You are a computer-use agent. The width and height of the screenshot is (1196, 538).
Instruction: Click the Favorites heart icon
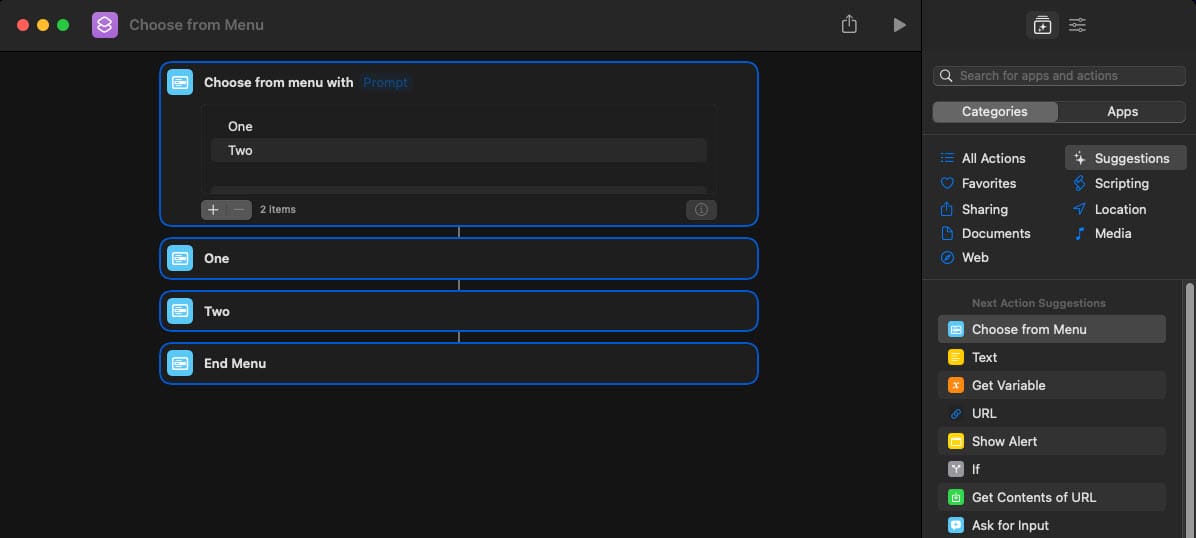pyautogui.click(x=947, y=183)
